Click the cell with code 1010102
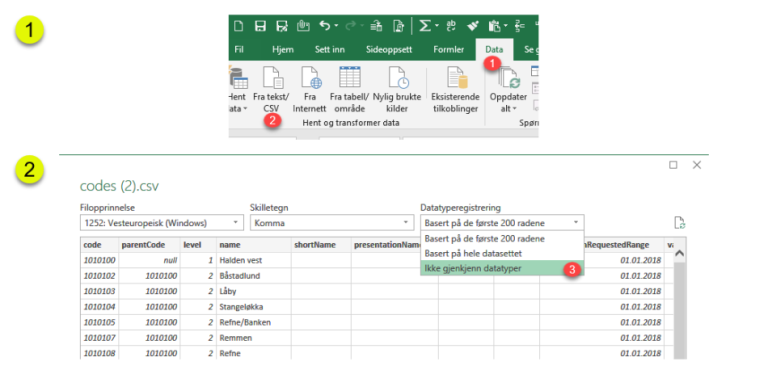 (x=99, y=276)
